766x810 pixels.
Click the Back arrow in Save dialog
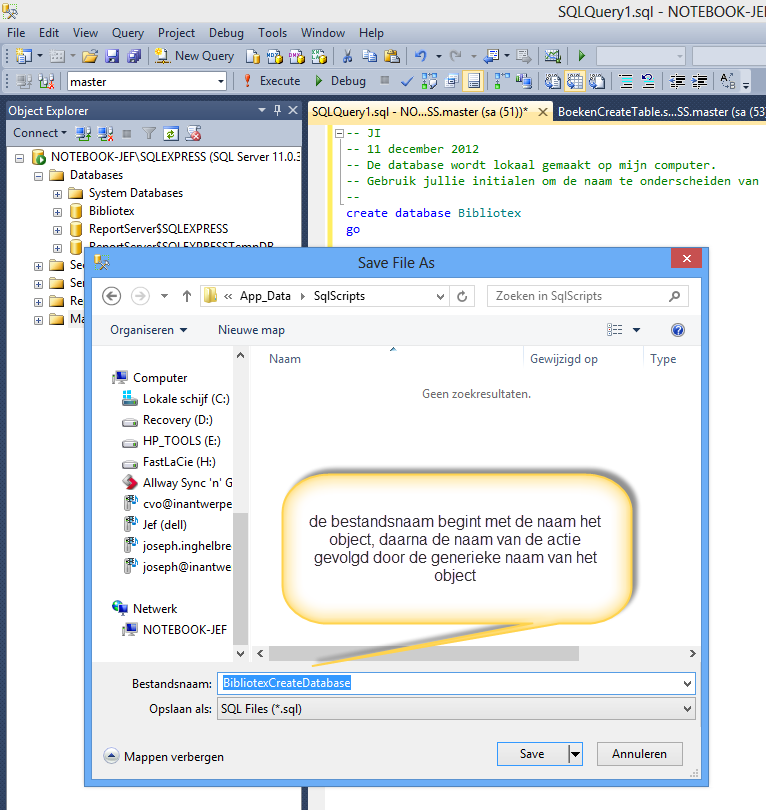click(x=112, y=296)
